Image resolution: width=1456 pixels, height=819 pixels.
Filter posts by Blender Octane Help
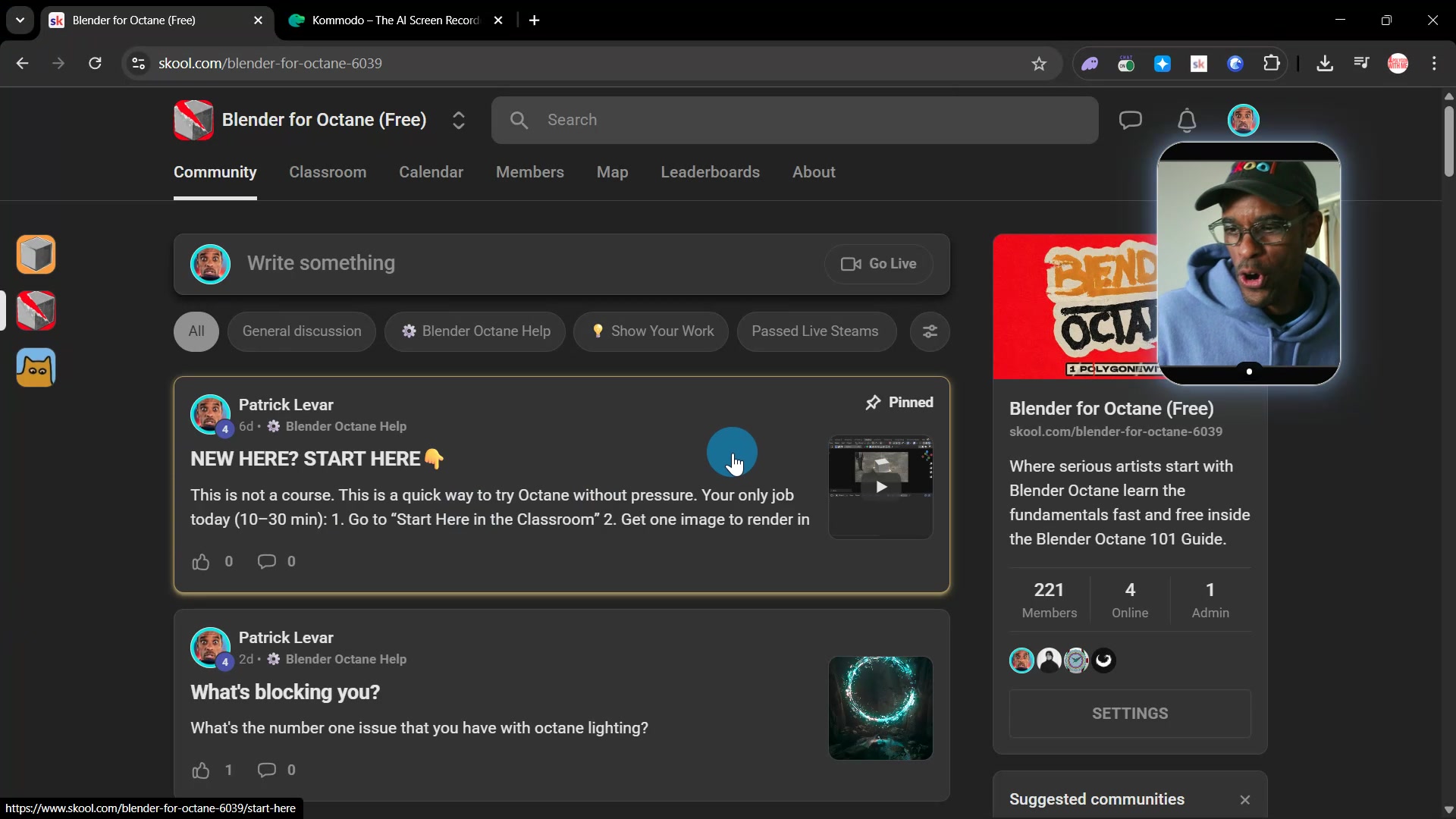[475, 331]
